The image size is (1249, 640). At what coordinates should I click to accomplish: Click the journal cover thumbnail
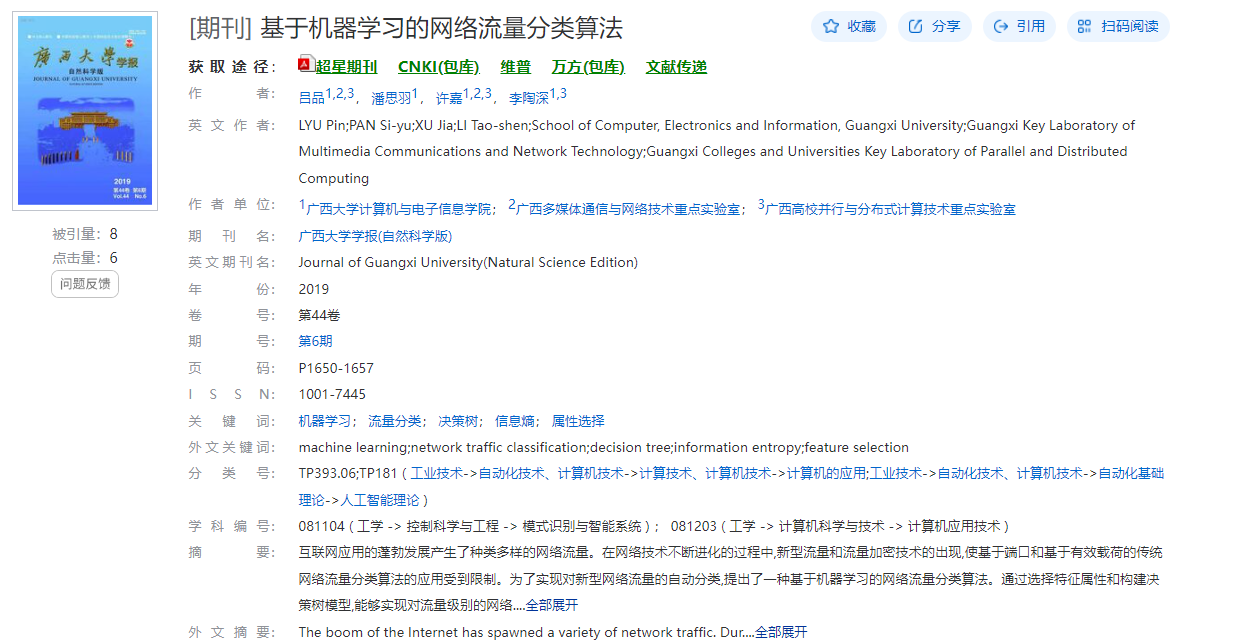click(x=85, y=111)
